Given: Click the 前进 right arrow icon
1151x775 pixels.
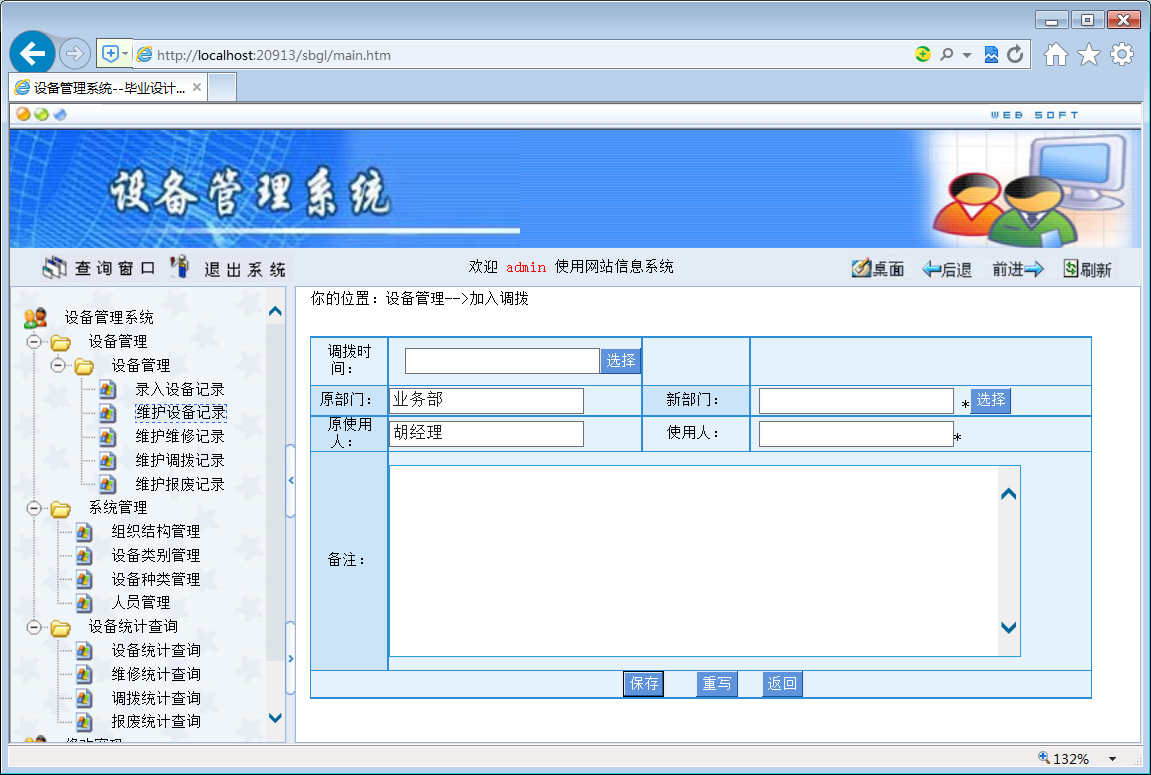Looking at the screenshot, I should pos(1034,269).
